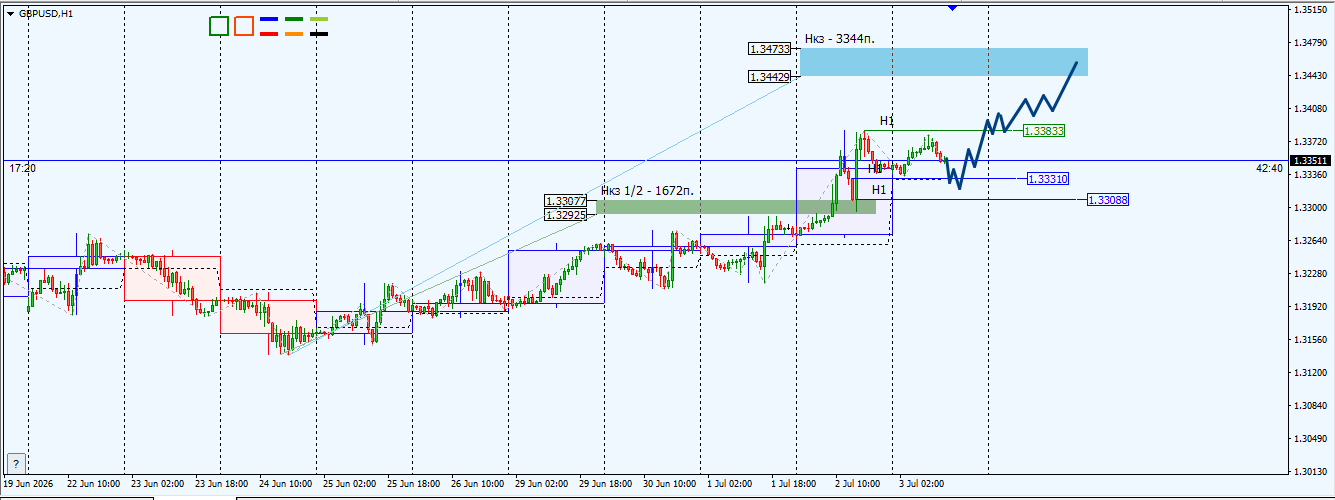Click 1.31200 on the price axis

coord(1311,372)
